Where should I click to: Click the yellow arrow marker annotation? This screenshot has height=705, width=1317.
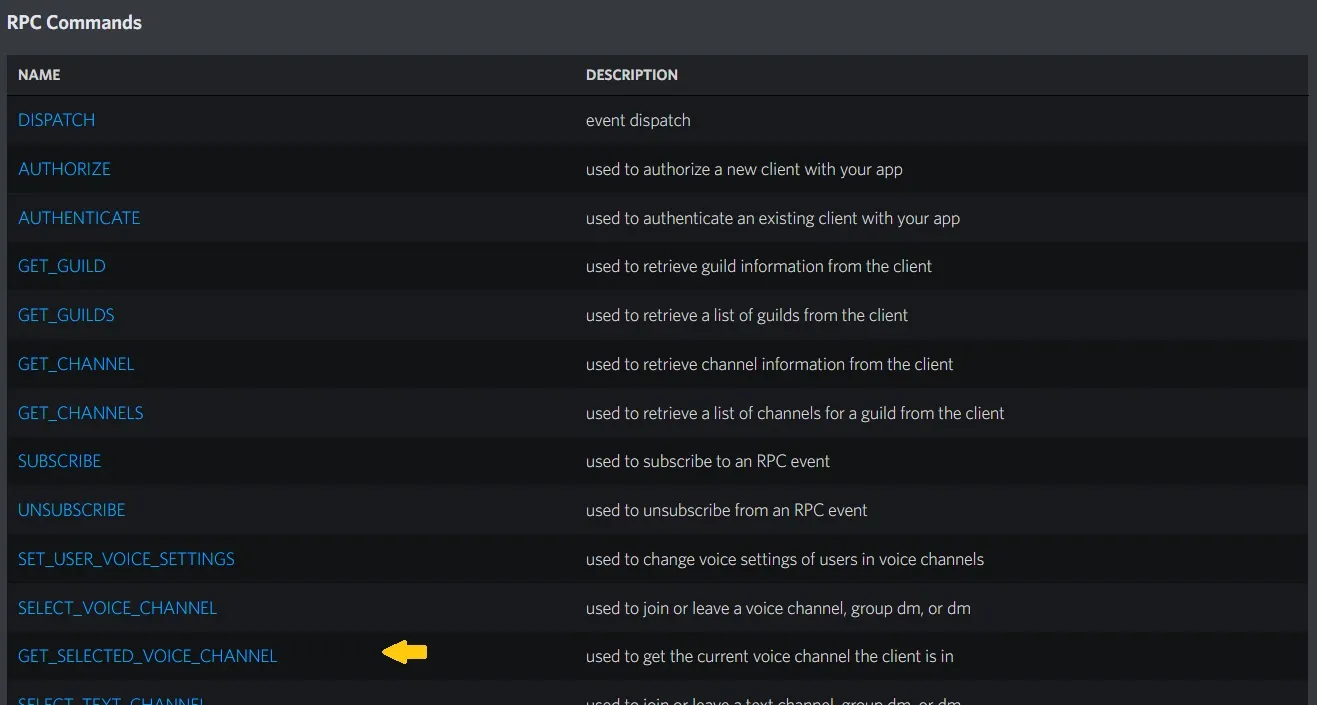point(404,651)
